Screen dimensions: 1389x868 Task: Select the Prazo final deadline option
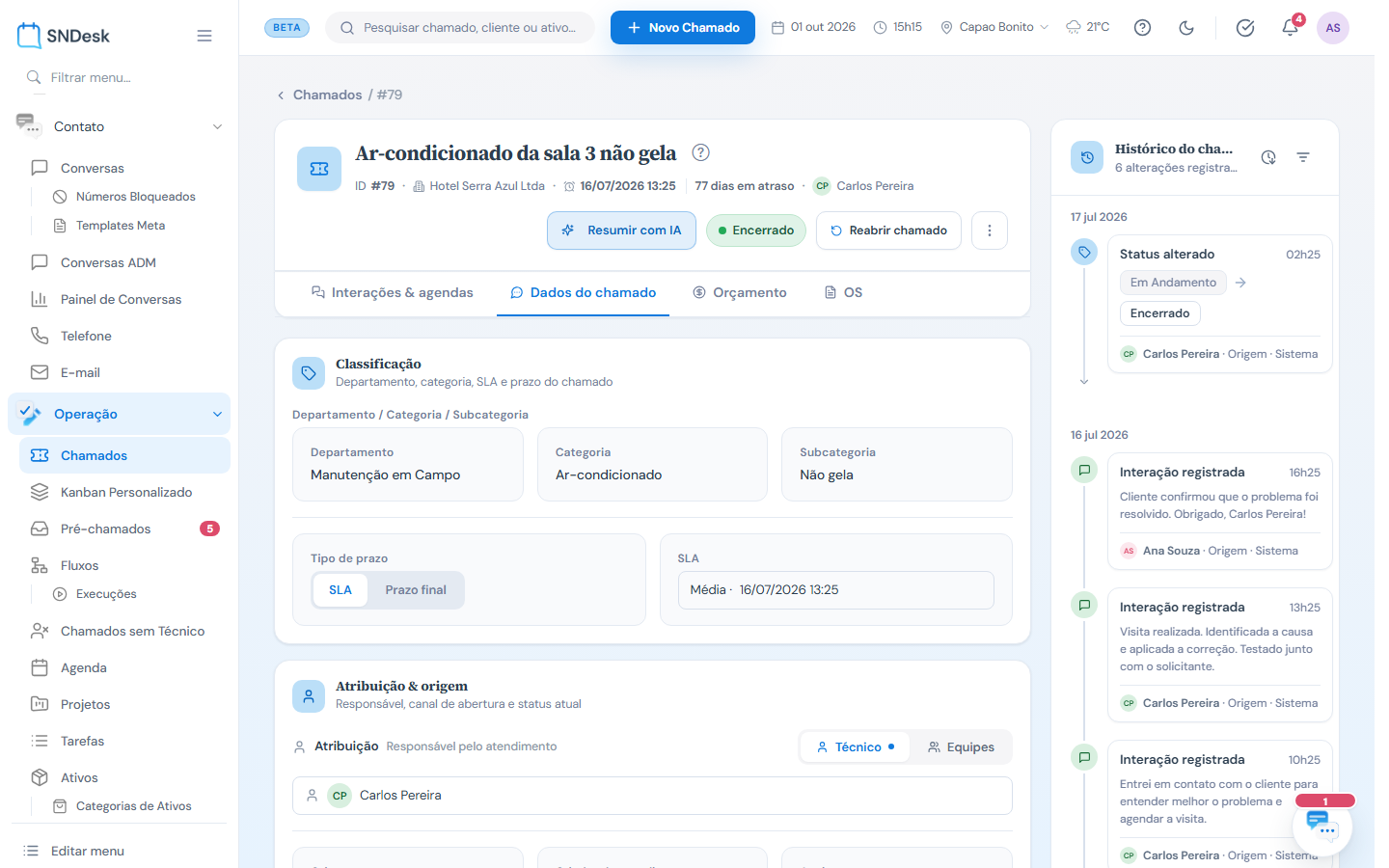(416, 590)
